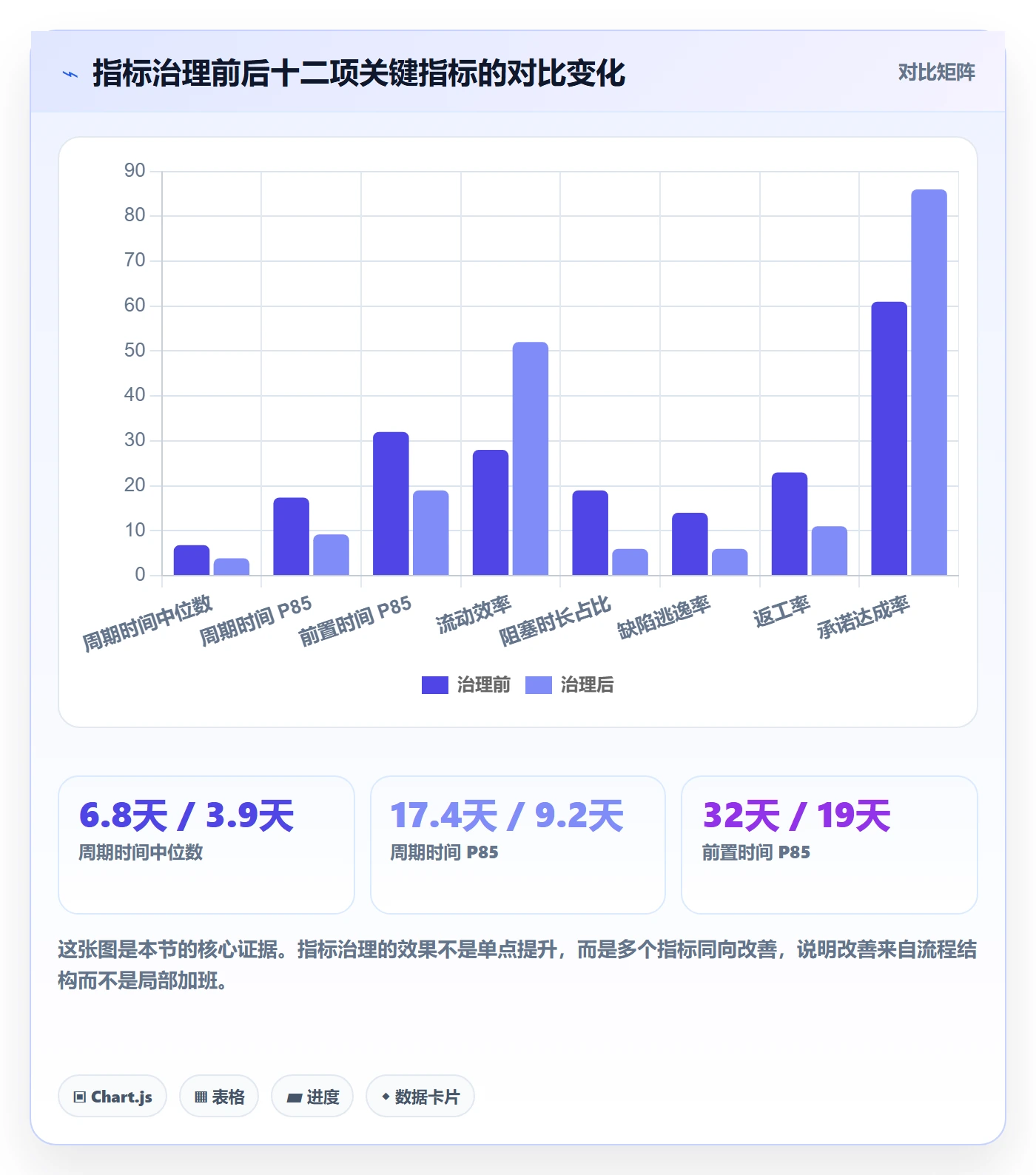Click the Chart.js tag chip
The image size is (1036, 1175).
pyautogui.click(x=112, y=1096)
